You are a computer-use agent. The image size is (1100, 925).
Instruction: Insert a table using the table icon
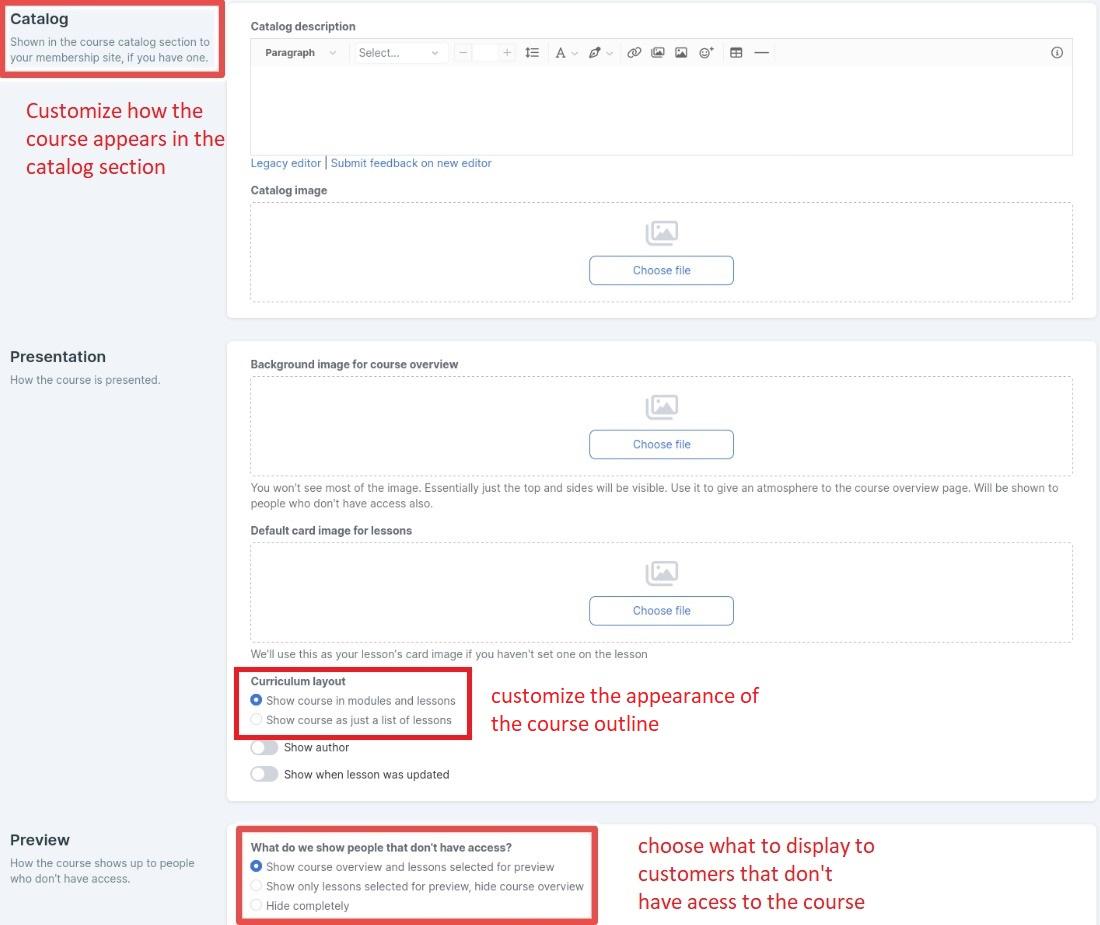[x=735, y=53]
